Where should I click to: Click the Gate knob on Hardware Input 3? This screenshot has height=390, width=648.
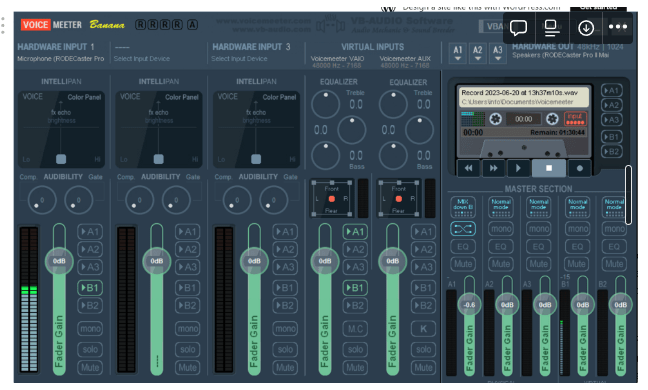tap(274, 200)
